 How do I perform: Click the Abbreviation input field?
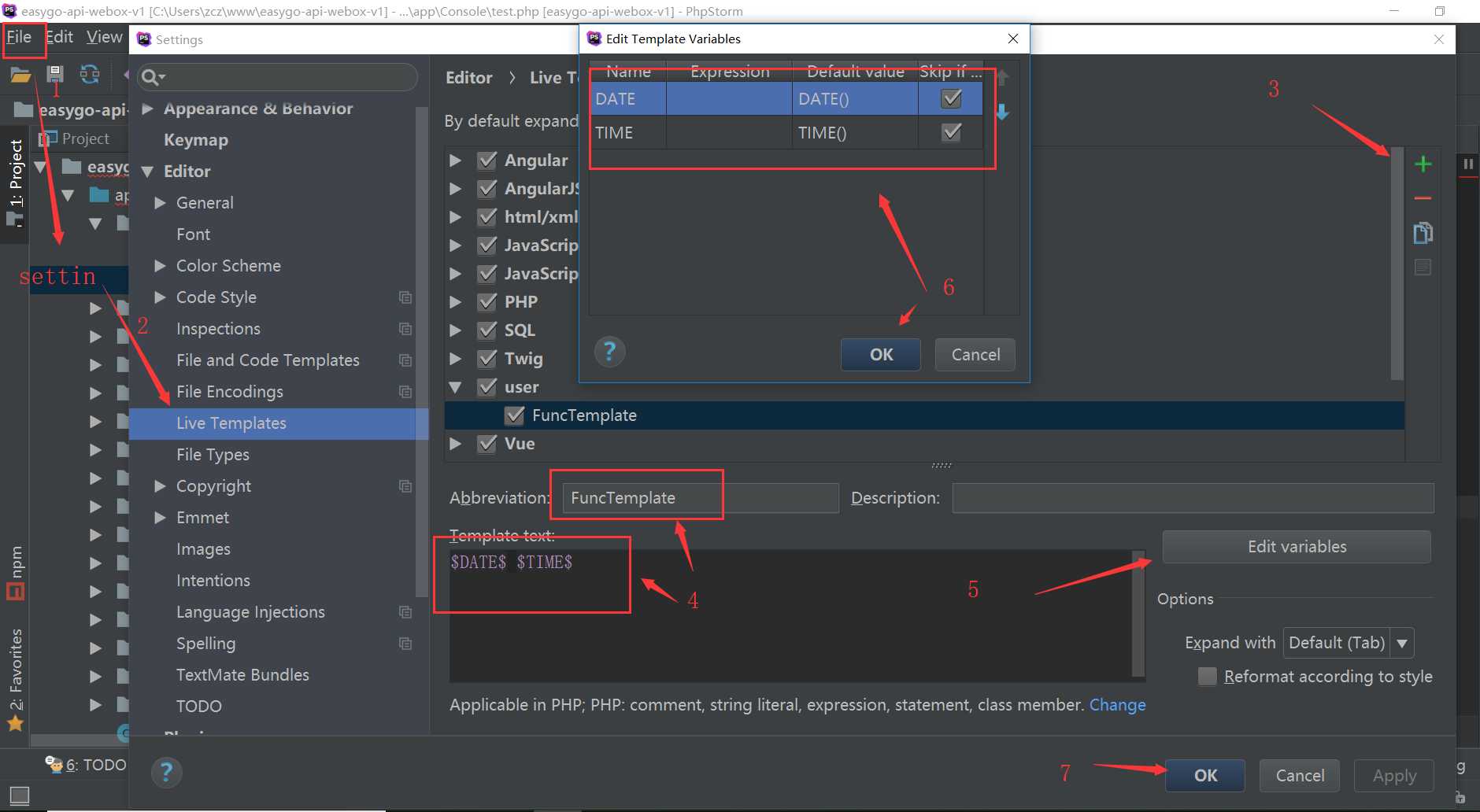click(701, 498)
